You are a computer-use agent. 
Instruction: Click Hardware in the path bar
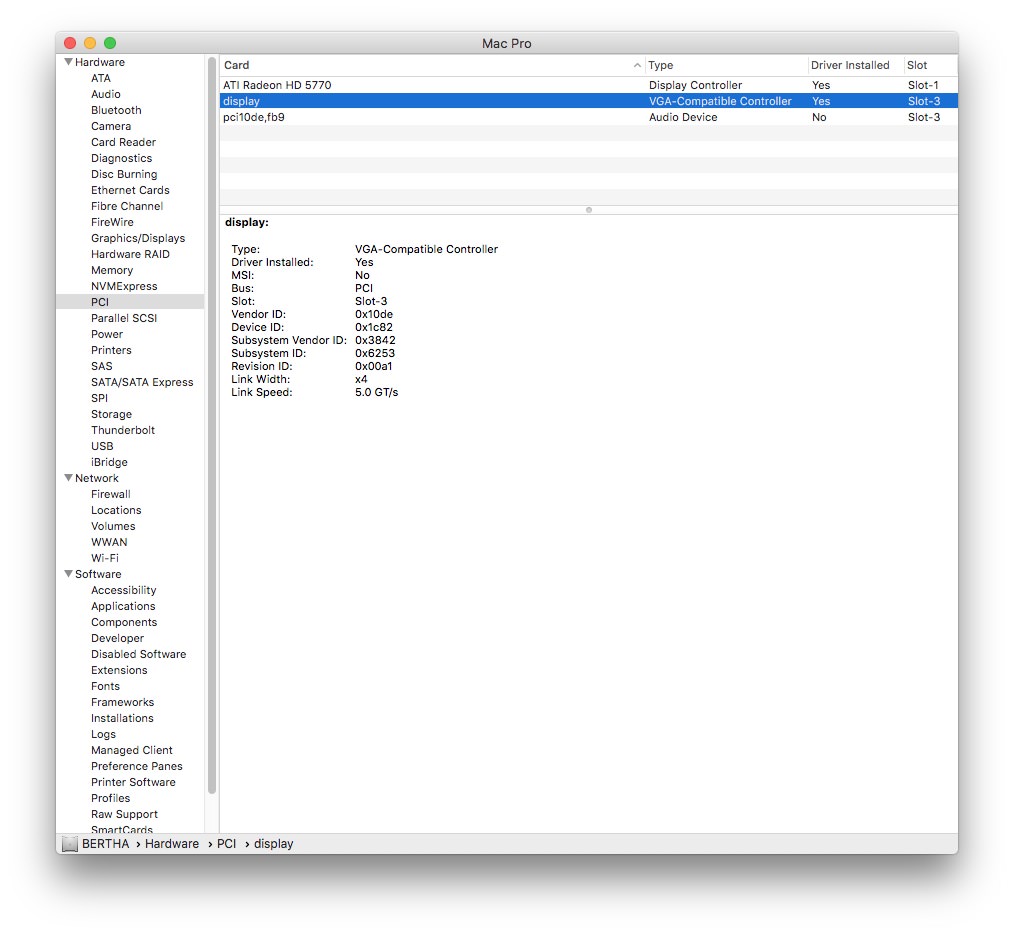(x=171, y=844)
